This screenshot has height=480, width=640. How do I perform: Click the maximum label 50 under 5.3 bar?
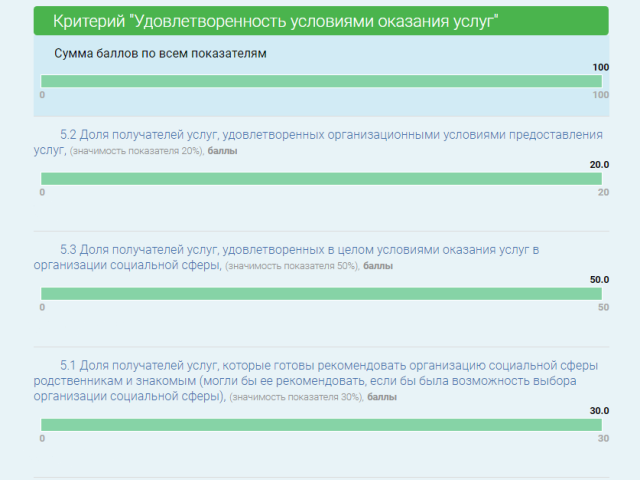click(604, 307)
